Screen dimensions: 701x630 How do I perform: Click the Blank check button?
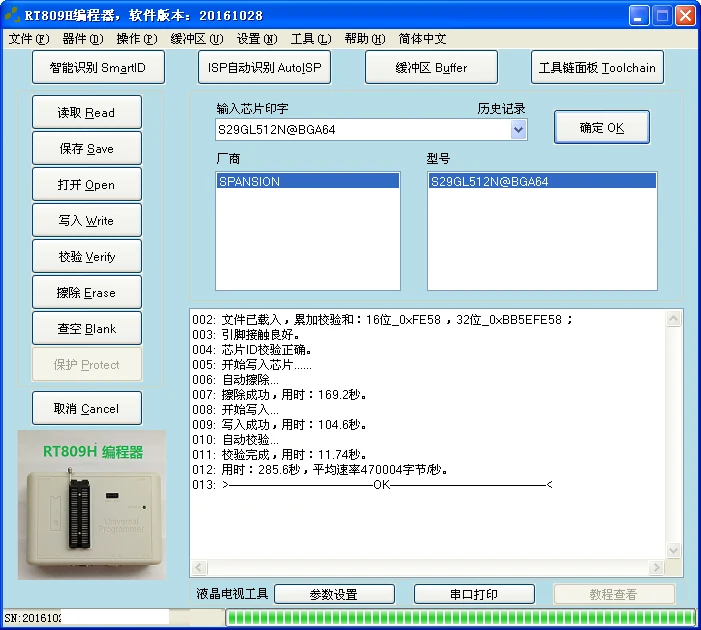point(87,328)
